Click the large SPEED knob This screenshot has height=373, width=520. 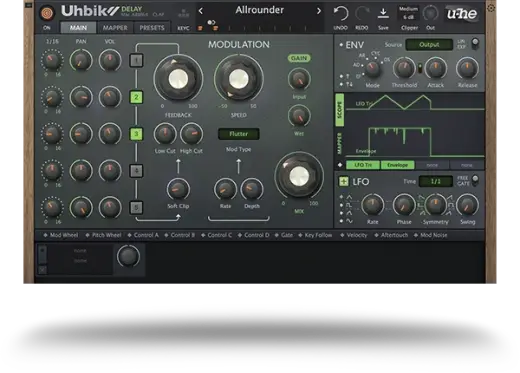238,79
